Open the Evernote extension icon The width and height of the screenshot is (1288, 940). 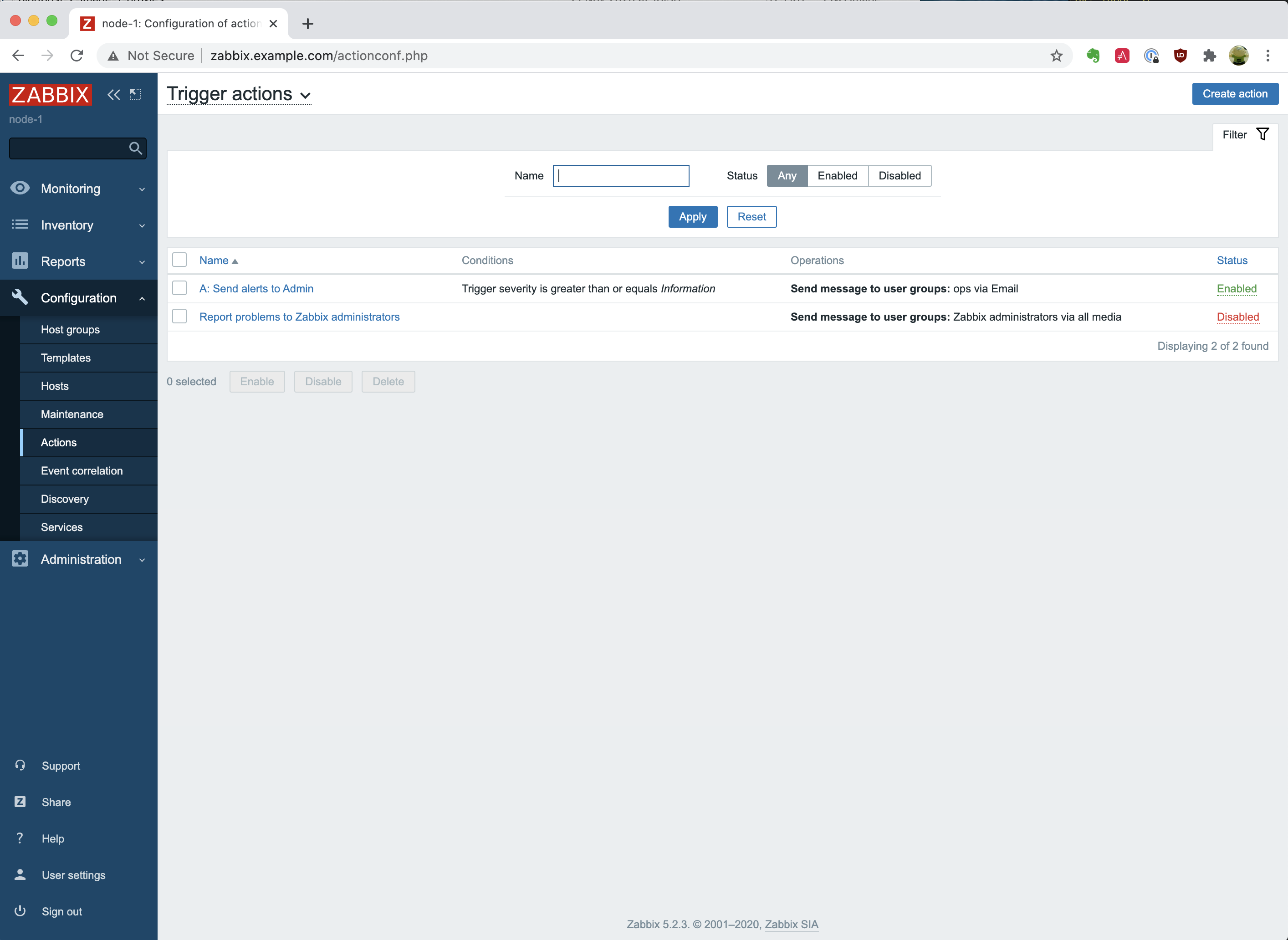click(x=1092, y=56)
